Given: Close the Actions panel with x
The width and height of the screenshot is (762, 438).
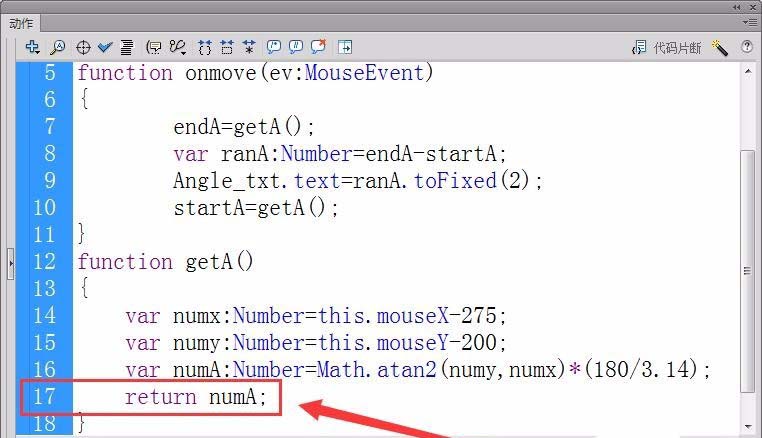Looking at the screenshot, I should 753,7.
